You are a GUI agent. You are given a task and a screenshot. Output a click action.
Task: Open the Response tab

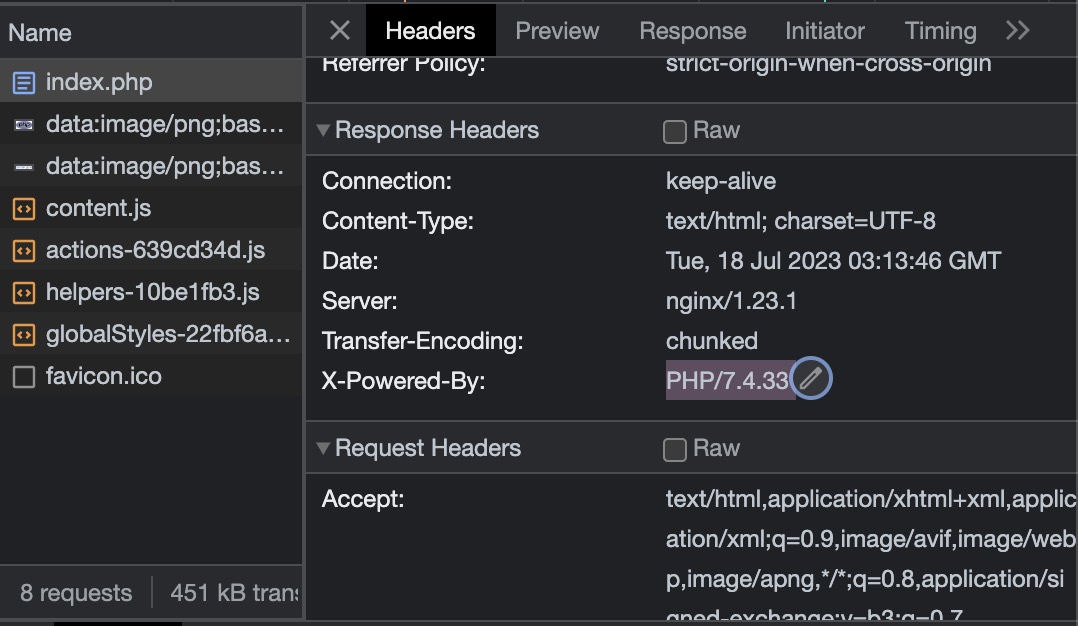click(692, 31)
